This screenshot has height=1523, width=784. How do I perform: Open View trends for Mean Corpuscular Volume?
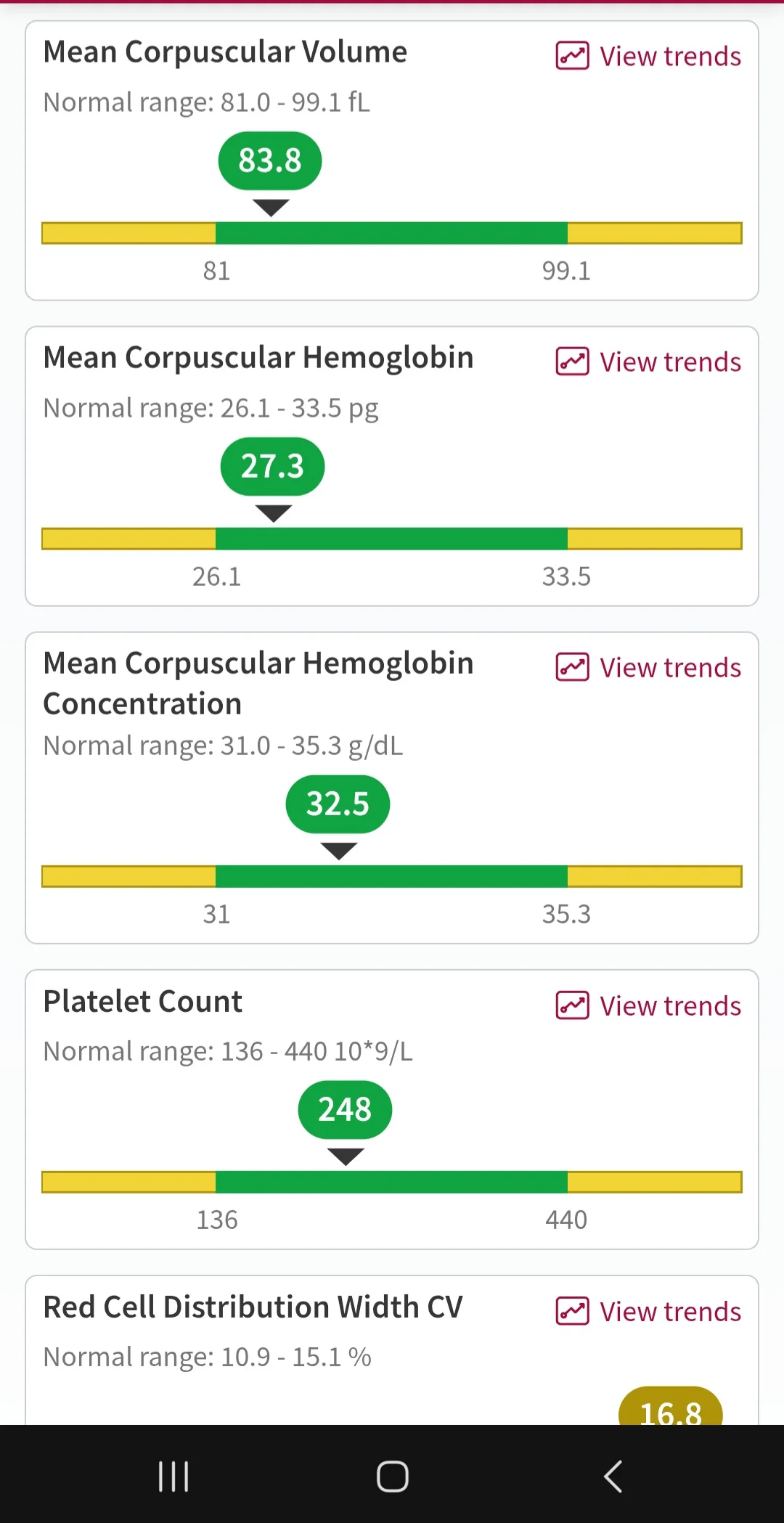[648, 56]
